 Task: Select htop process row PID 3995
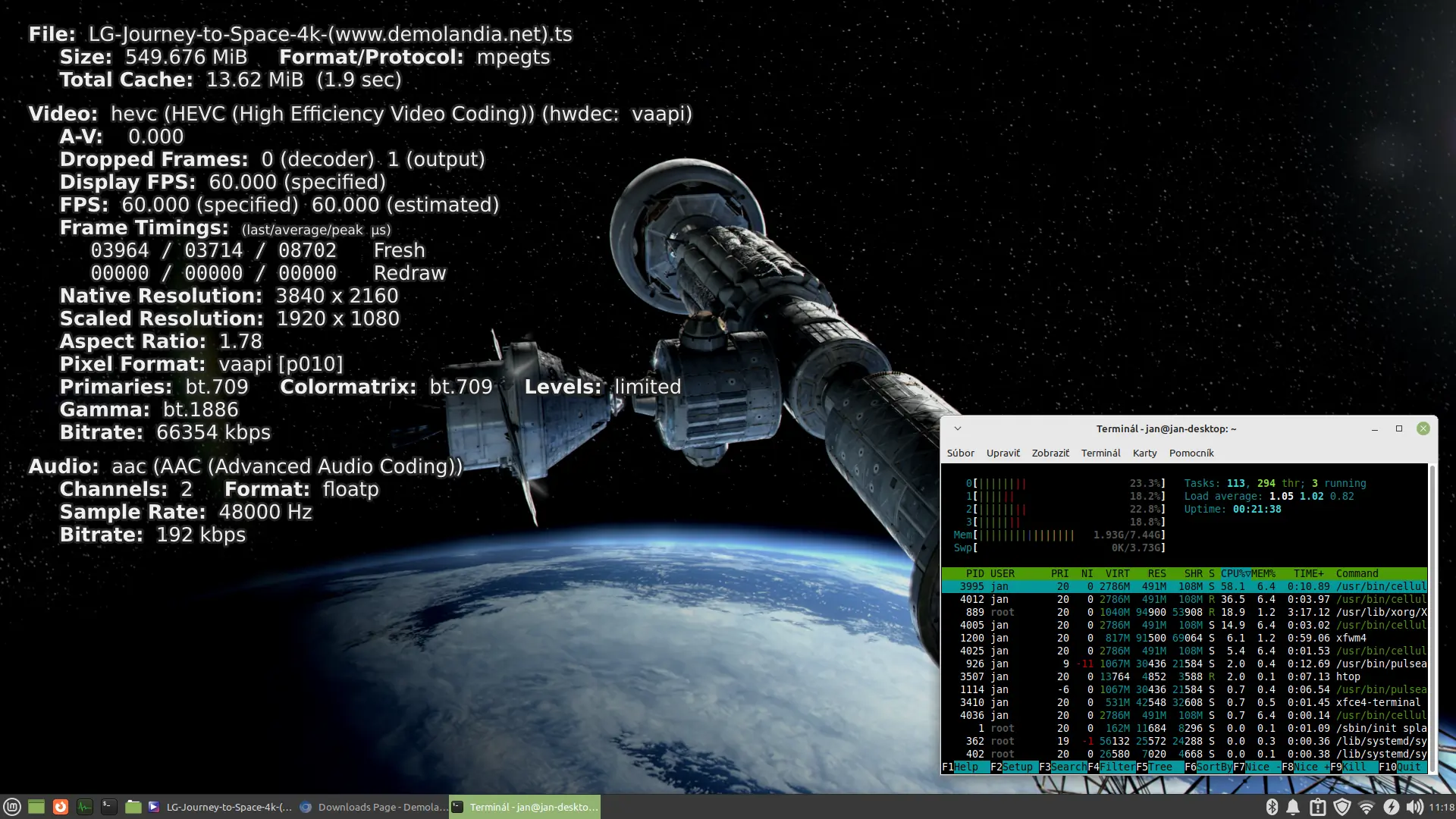coord(1184,586)
